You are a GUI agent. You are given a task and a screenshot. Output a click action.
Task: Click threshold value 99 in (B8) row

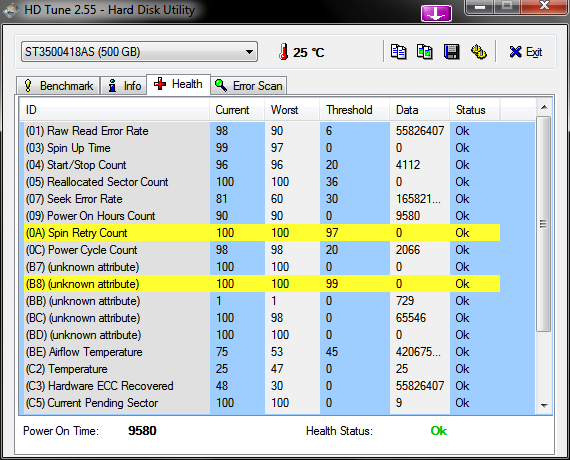332,284
